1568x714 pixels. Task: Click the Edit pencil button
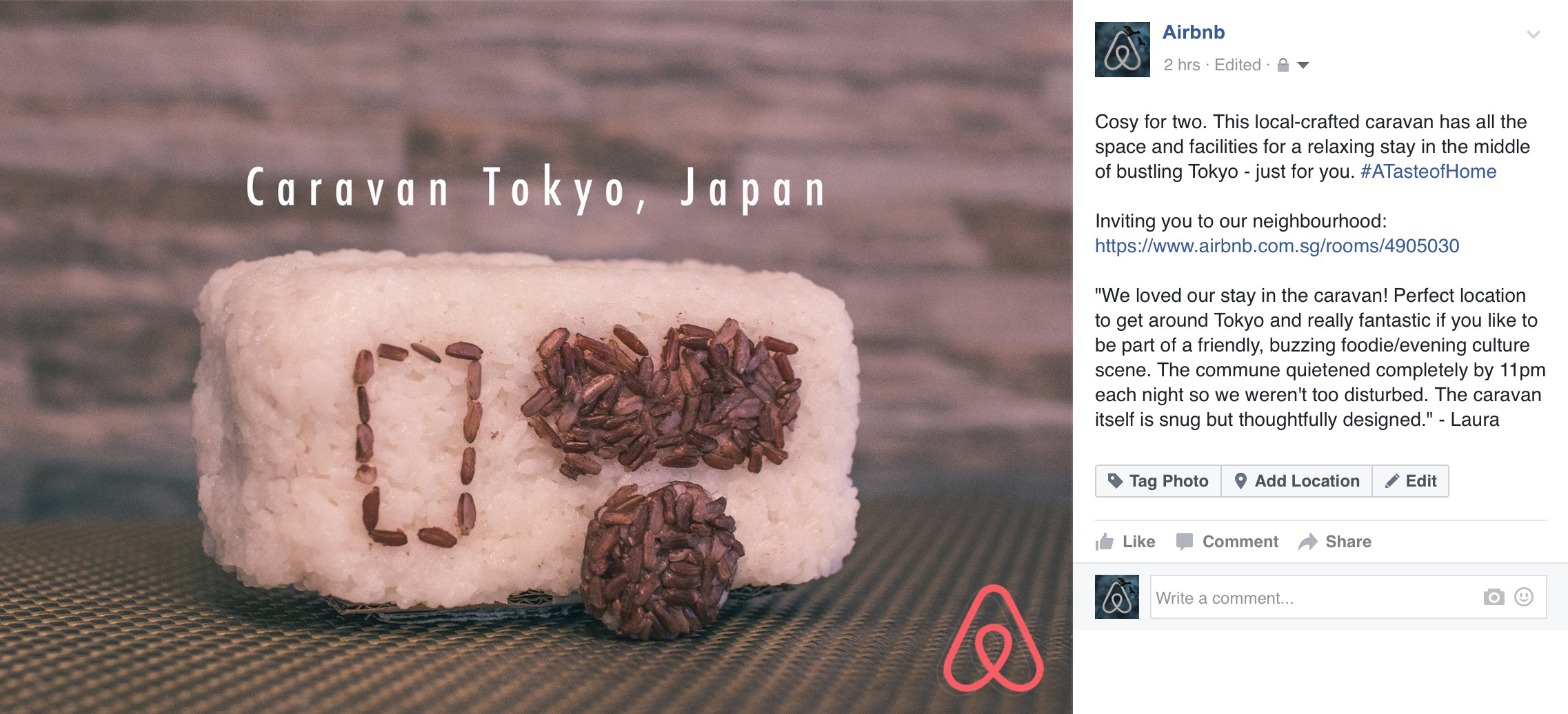(1411, 481)
